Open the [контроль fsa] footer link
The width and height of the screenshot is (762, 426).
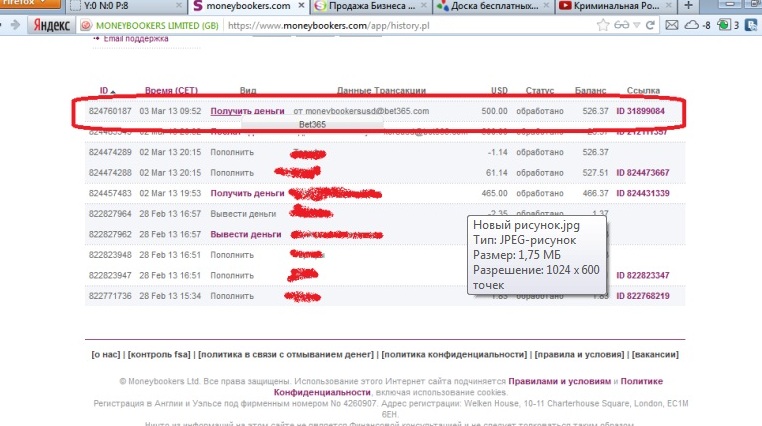[159, 355]
